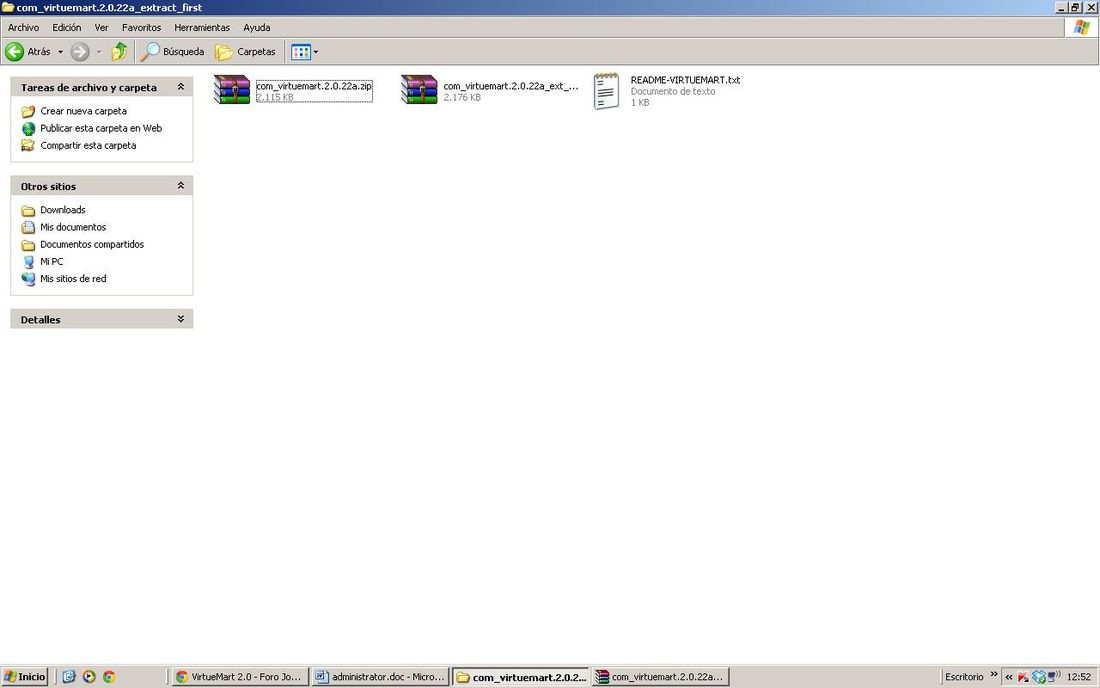Open the Favoritos menu
This screenshot has height=688, width=1100.
[x=141, y=27]
